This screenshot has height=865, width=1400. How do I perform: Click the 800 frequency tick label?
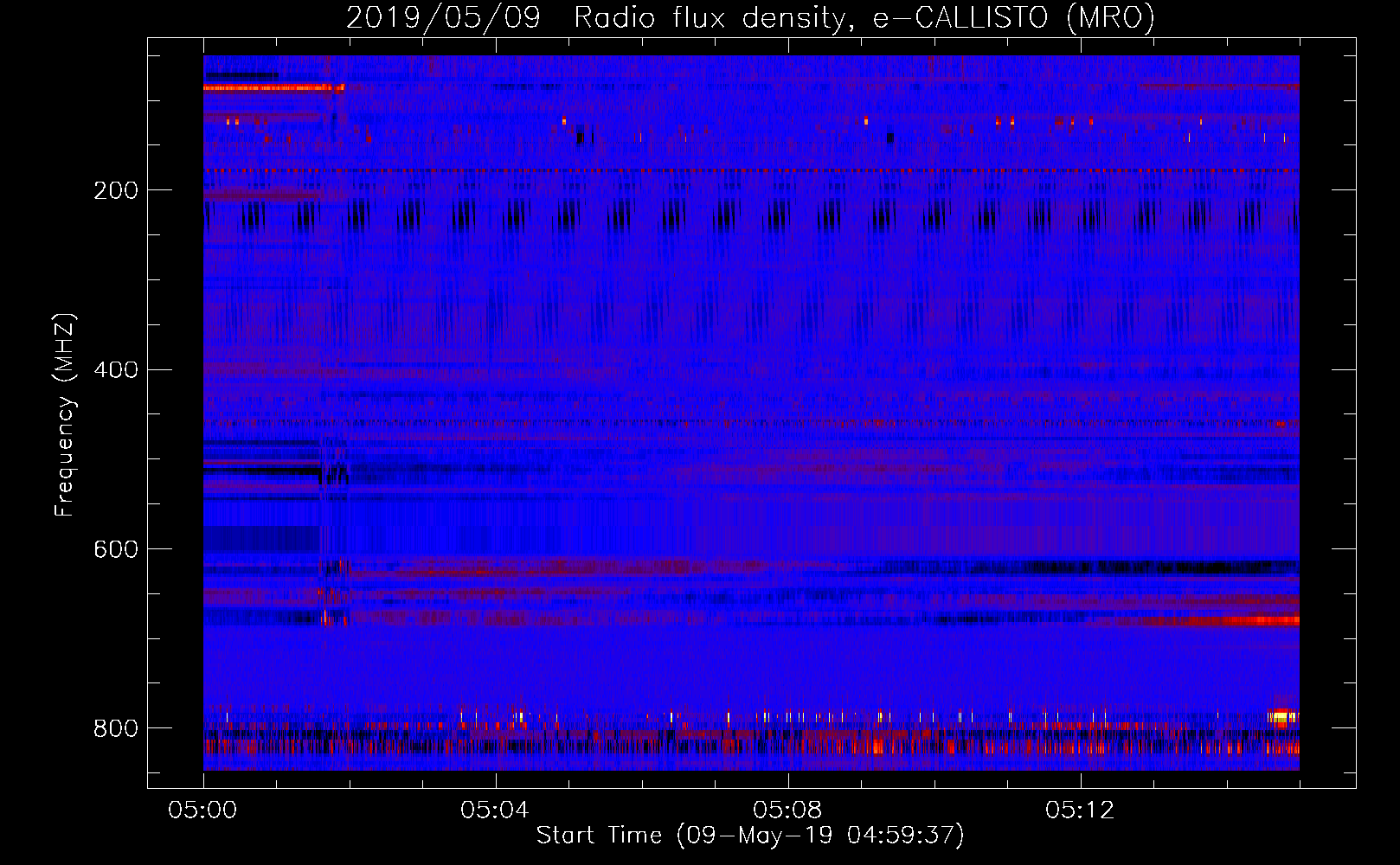click(x=116, y=728)
